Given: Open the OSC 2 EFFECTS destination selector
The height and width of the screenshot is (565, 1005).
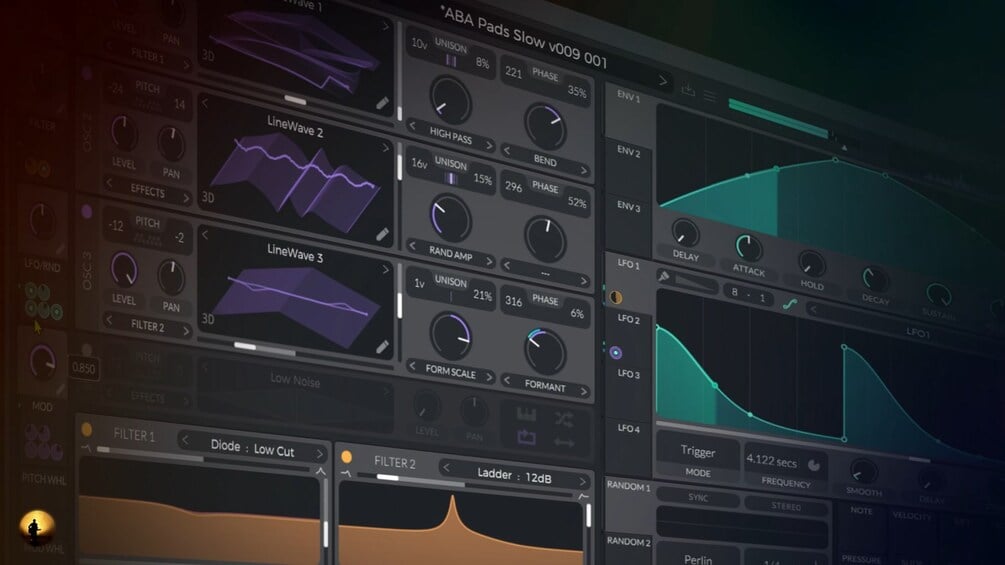Looking at the screenshot, I should pyautogui.click(x=147, y=190).
